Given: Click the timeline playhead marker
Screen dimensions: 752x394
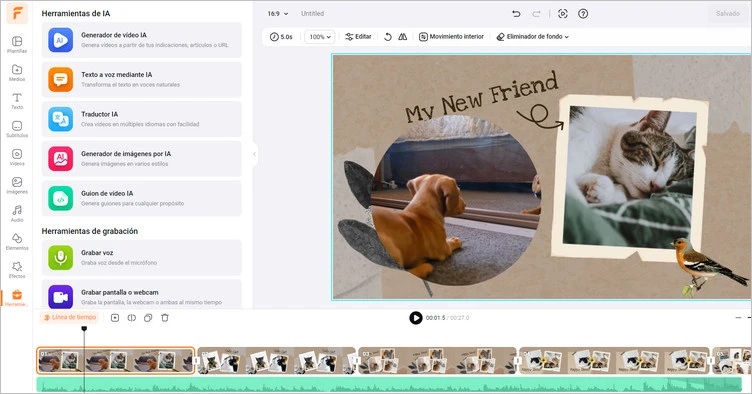Looking at the screenshot, I should (x=84, y=328).
